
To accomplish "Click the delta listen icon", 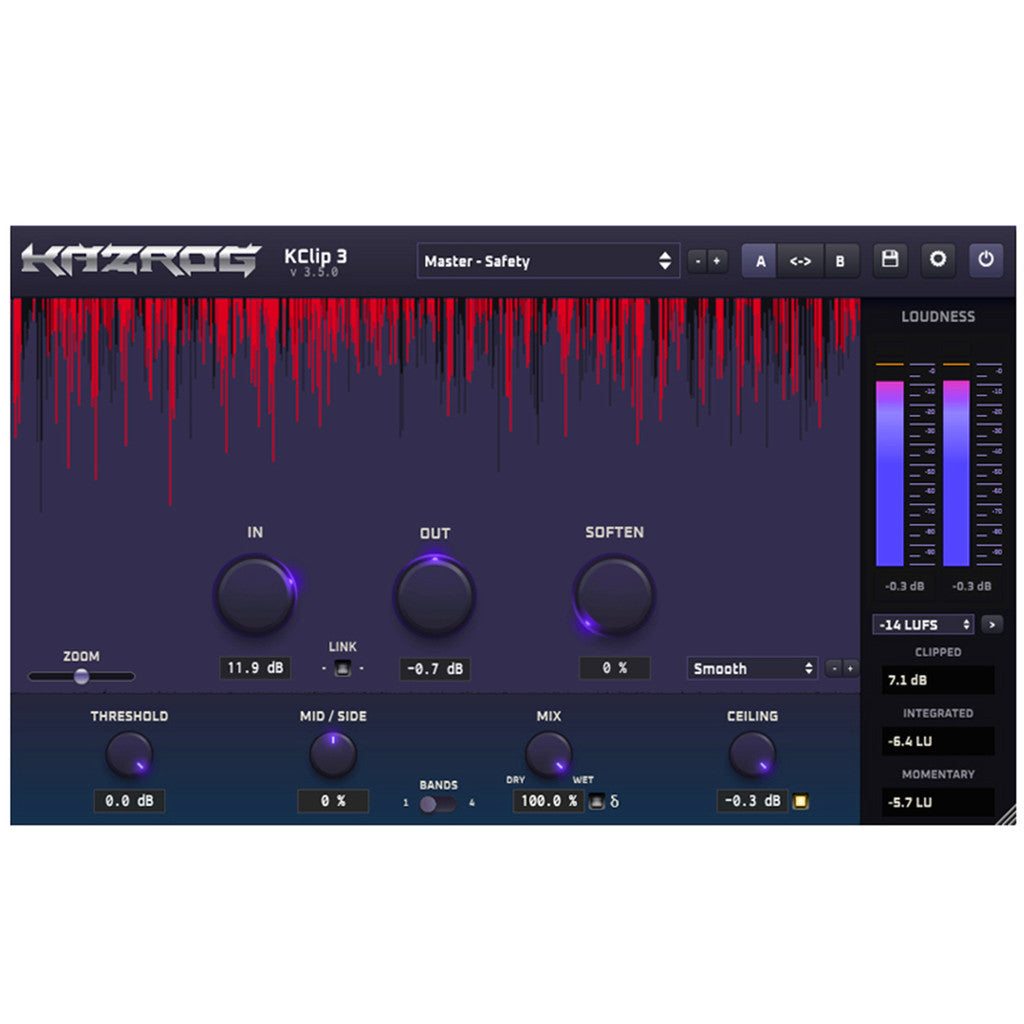I will tap(615, 801).
